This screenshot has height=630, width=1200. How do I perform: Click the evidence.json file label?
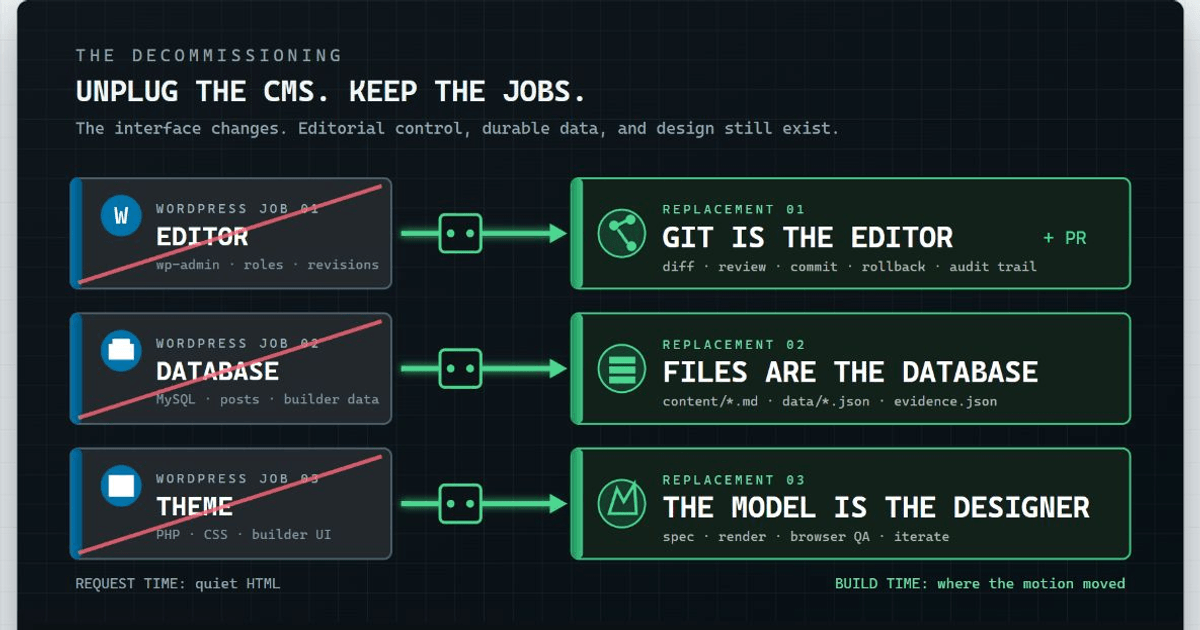click(x=945, y=401)
